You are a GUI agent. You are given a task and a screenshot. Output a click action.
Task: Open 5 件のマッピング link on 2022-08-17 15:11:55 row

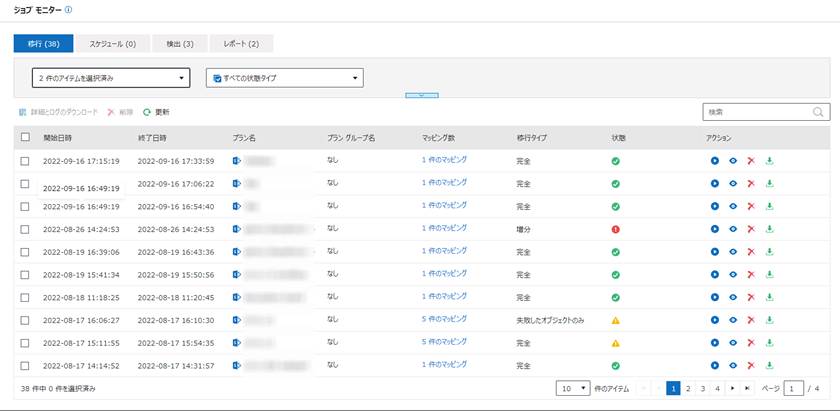pos(444,342)
